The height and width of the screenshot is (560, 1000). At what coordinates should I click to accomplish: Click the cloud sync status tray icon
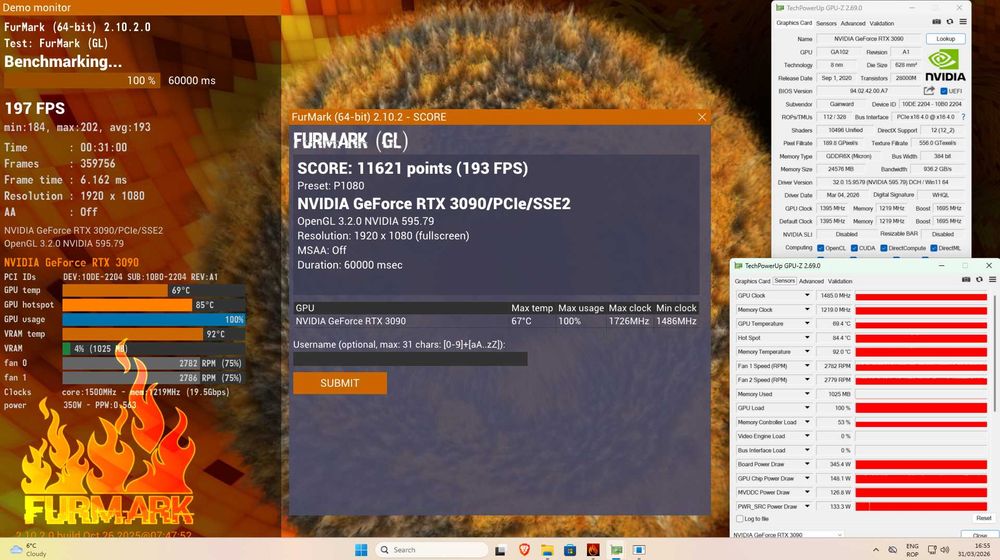click(x=893, y=550)
